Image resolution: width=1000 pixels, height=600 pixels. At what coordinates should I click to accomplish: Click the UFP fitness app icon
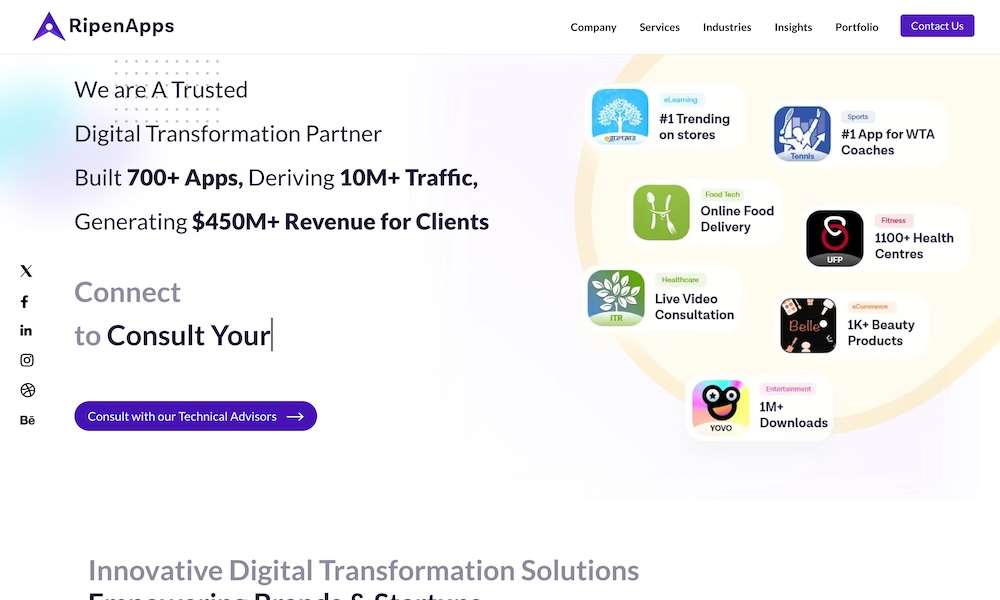click(x=834, y=239)
